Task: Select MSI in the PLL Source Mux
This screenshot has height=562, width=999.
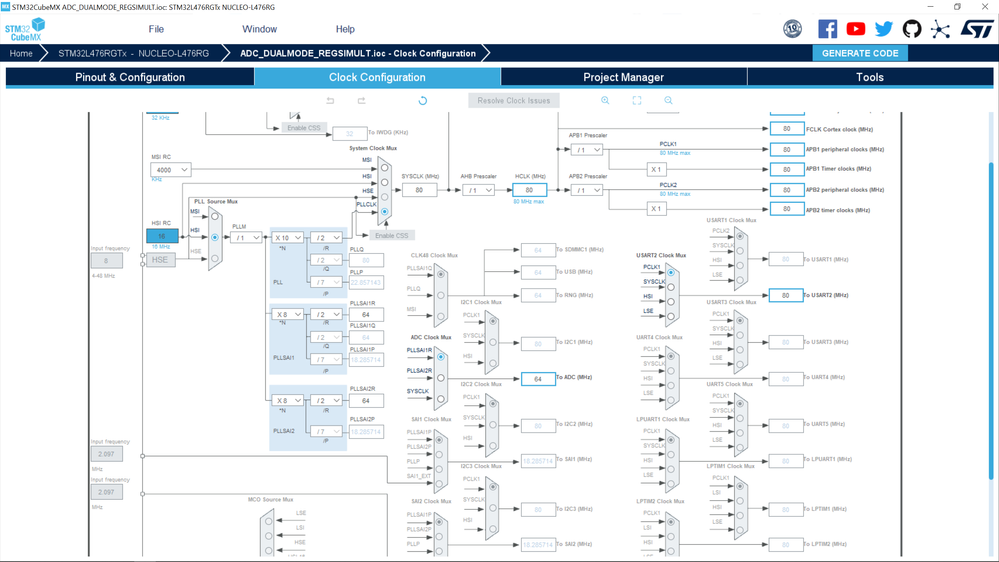Action: coord(215,217)
